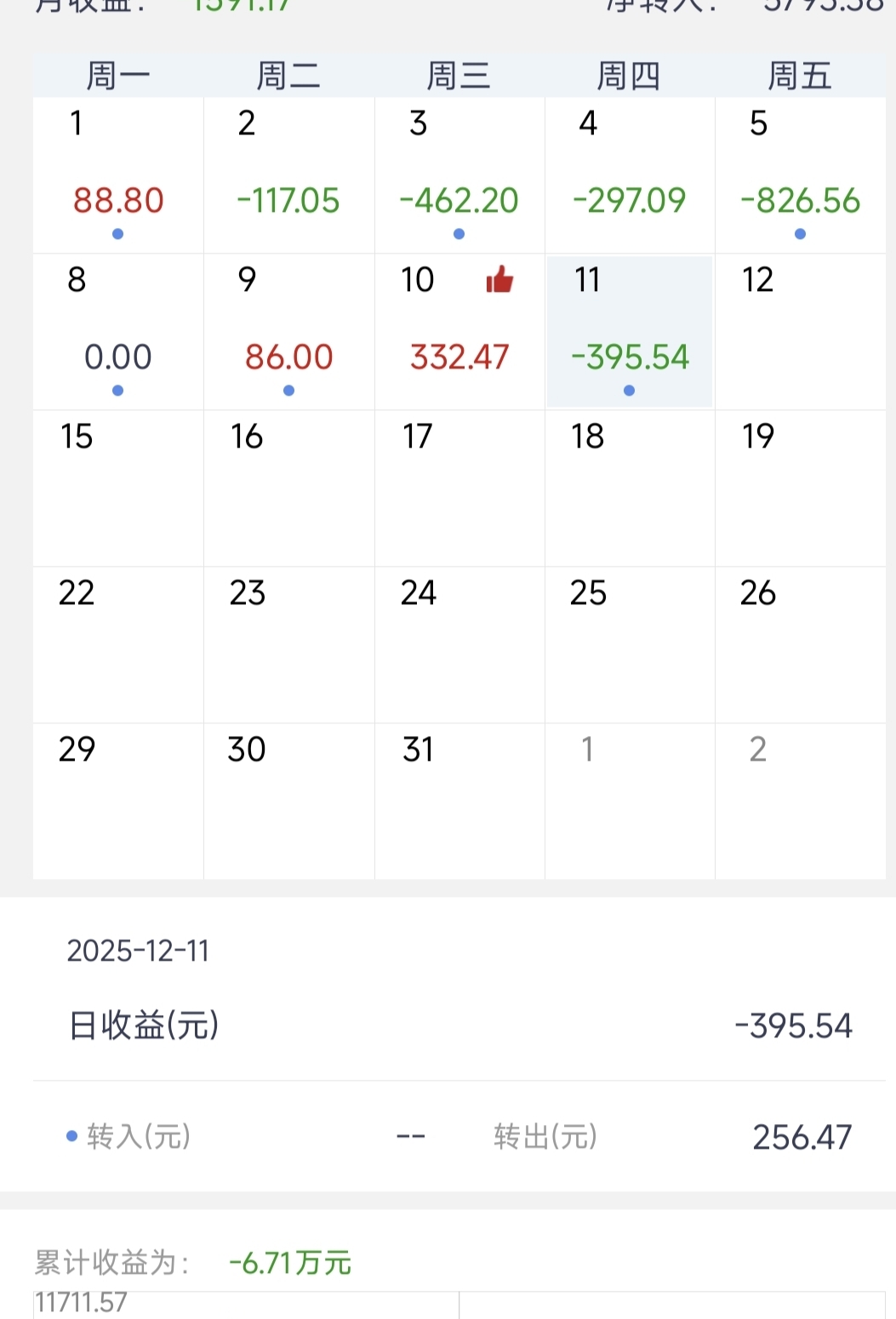Click the blue dot beside 转入(元)

point(72,1136)
